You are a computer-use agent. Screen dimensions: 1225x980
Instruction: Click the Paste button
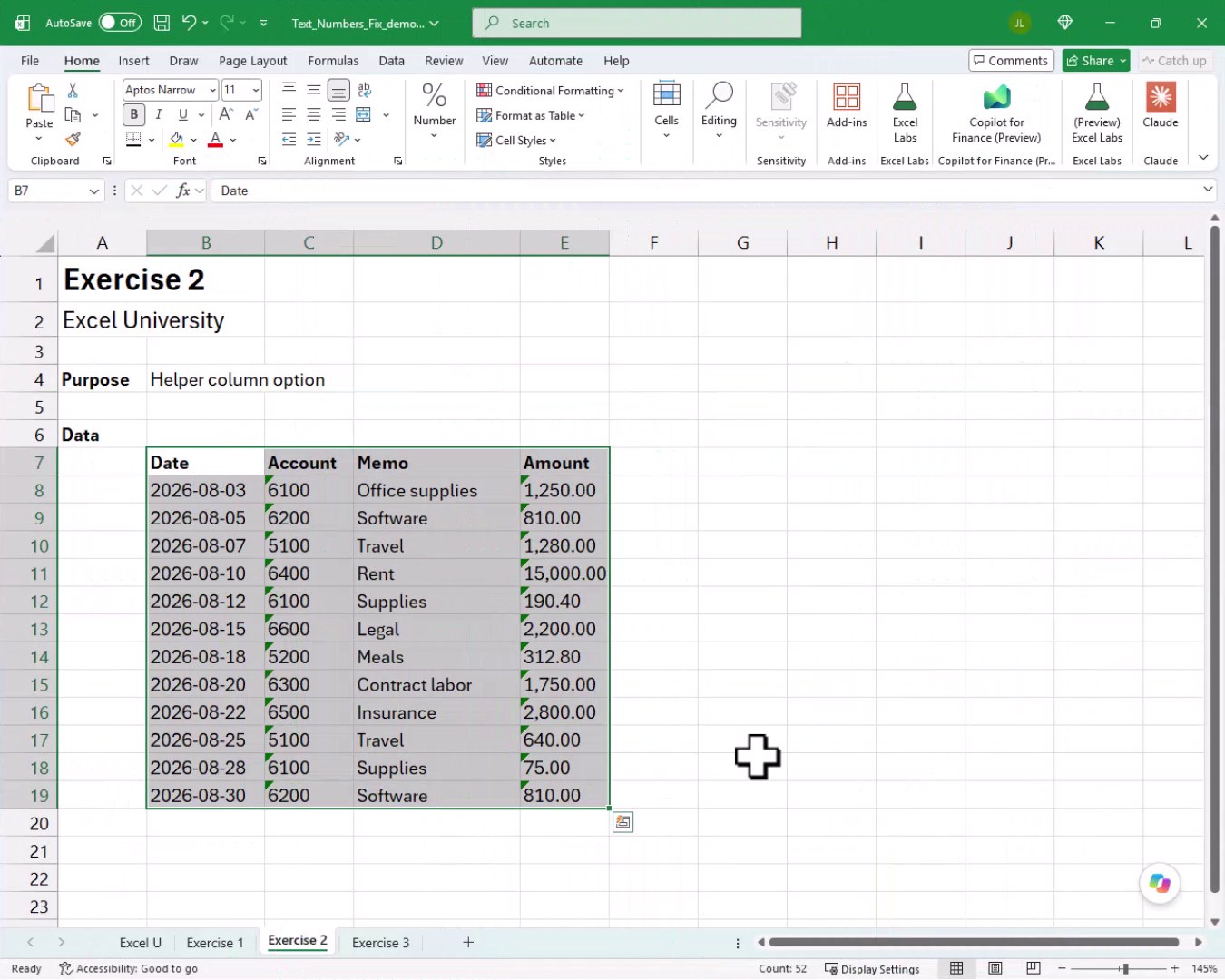39,113
